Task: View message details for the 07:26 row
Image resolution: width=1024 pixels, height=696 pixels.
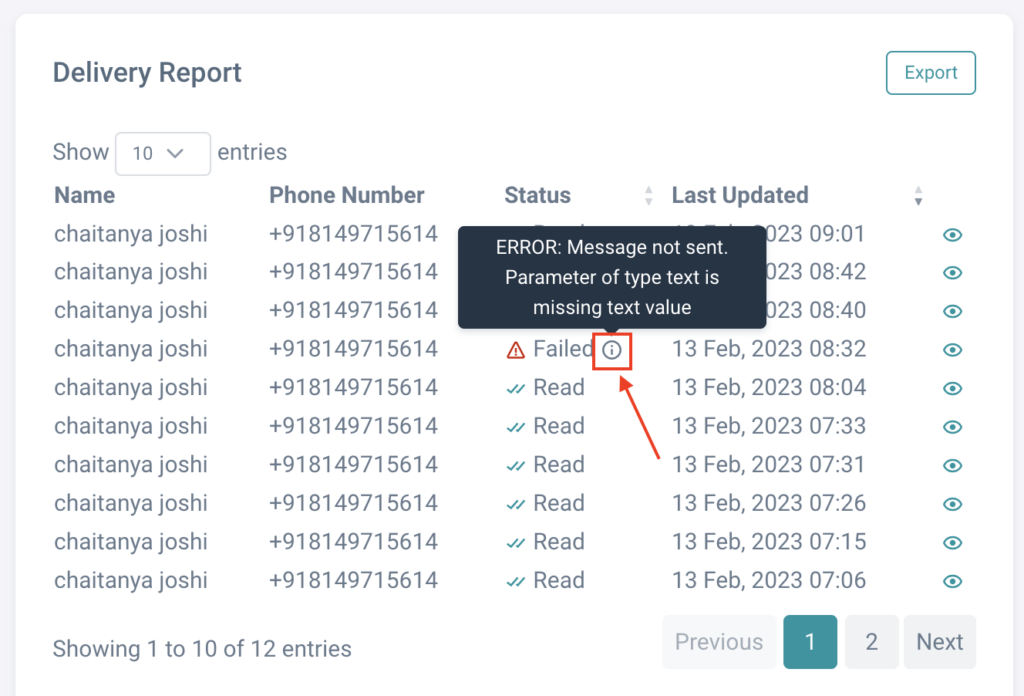Action: (x=952, y=504)
